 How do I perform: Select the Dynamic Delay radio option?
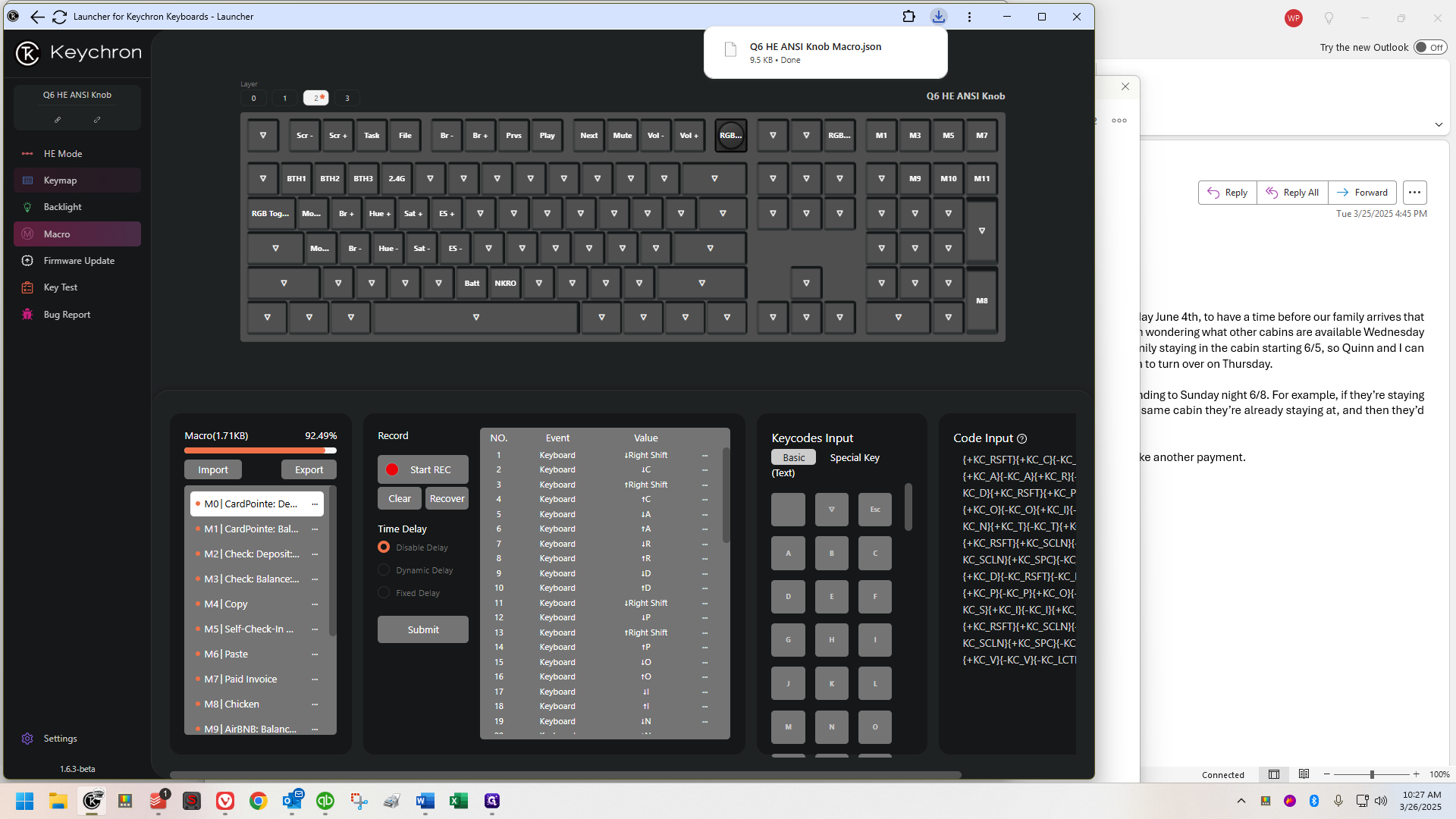384,570
